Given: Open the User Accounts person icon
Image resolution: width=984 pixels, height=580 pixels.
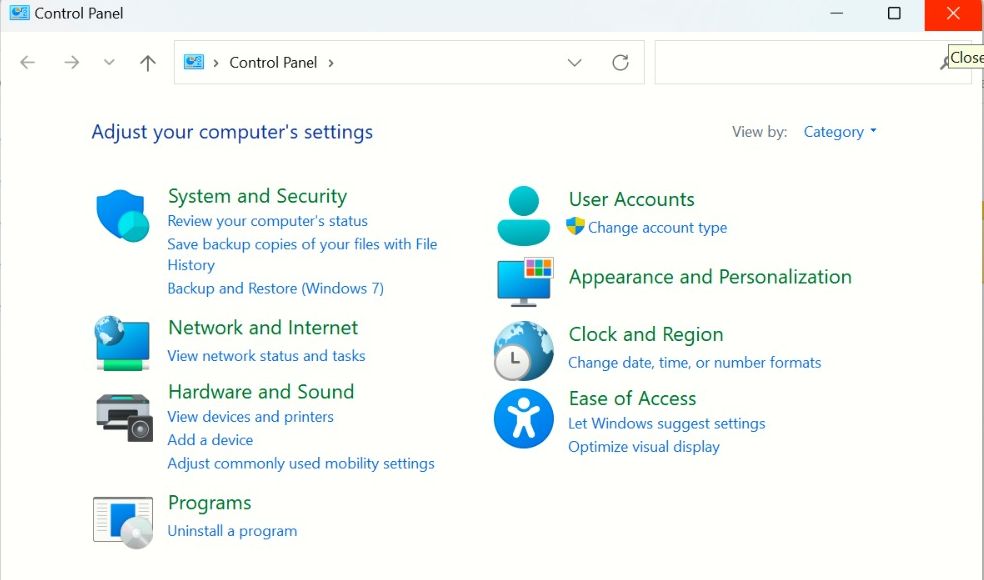Looking at the screenshot, I should (523, 215).
